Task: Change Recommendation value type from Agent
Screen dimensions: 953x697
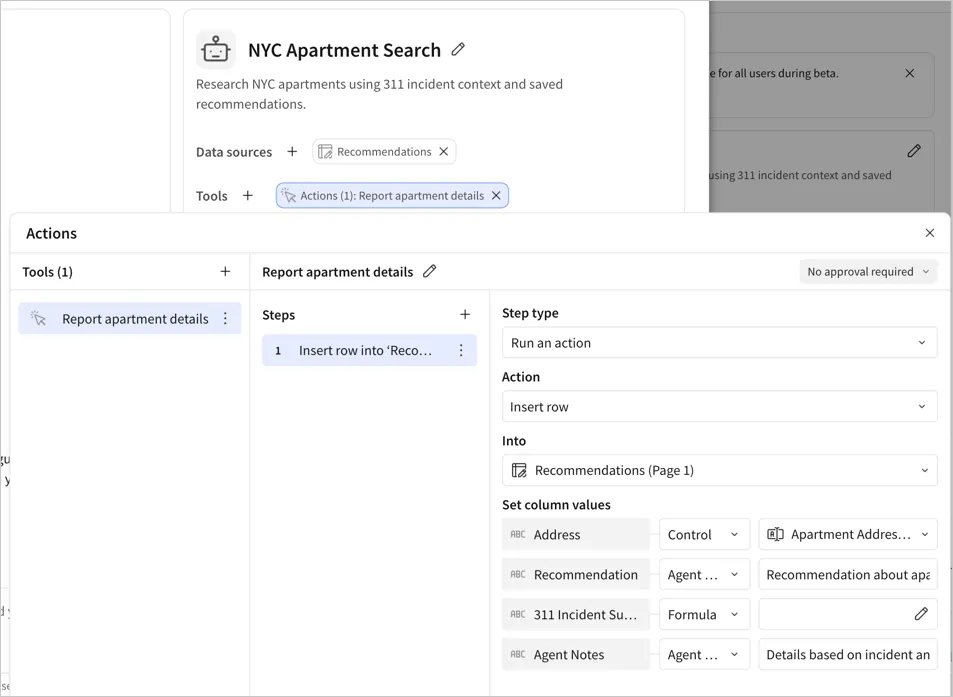Action: click(704, 575)
